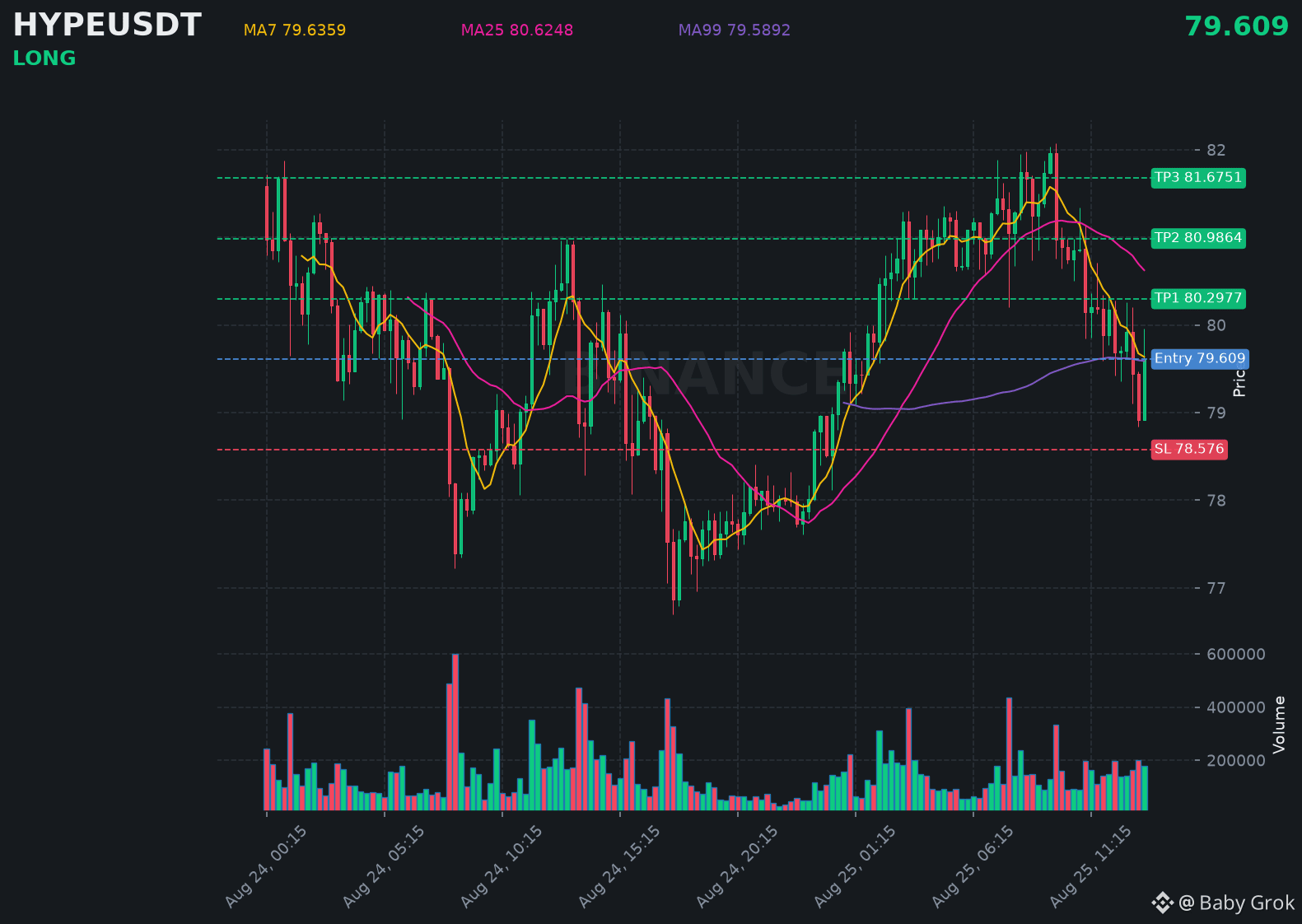Screen dimensions: 1302x924
Task: Click time label Aug 25, 11:15
Action: coord(1090,867)
